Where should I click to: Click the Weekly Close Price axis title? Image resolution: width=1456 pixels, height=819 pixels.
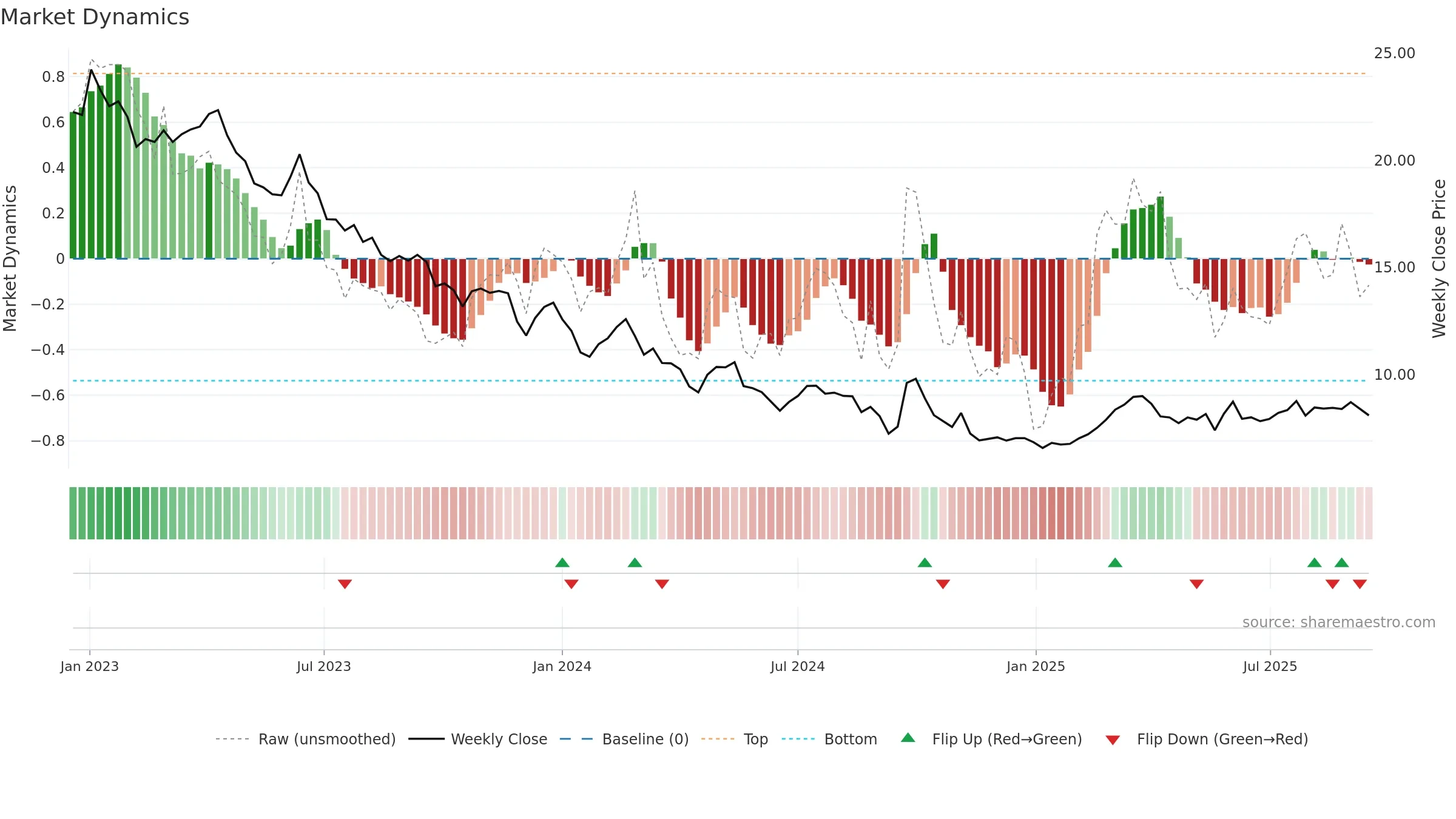1439,258
